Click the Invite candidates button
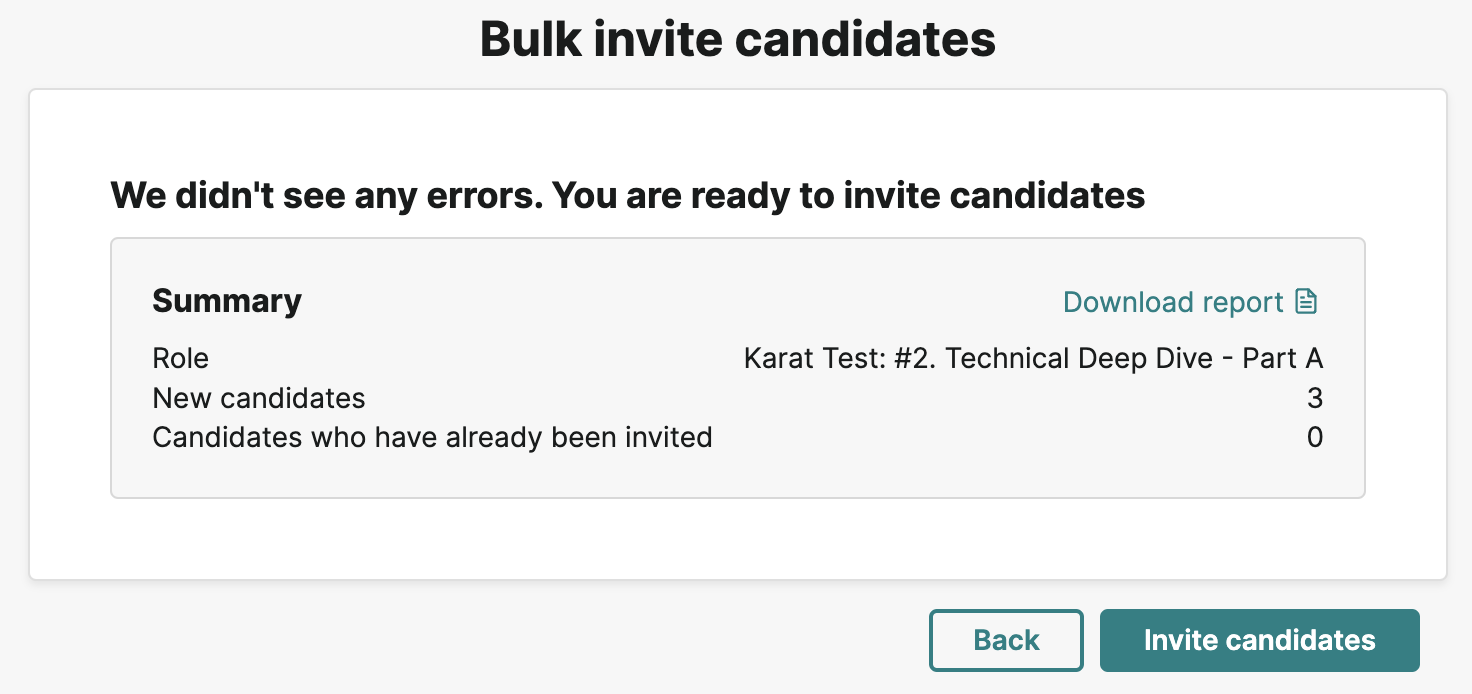1472x694 pixels. [x=1259, y=640]
